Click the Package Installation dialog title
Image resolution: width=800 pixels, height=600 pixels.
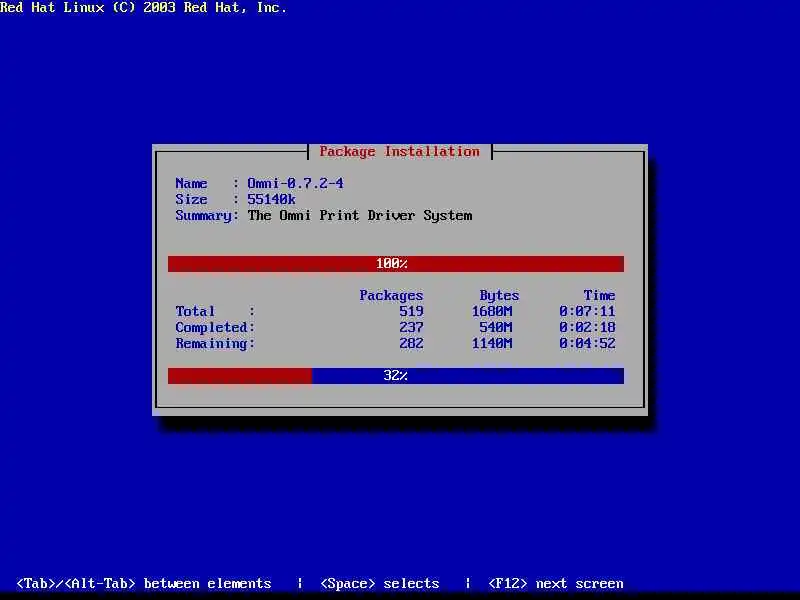399,152
